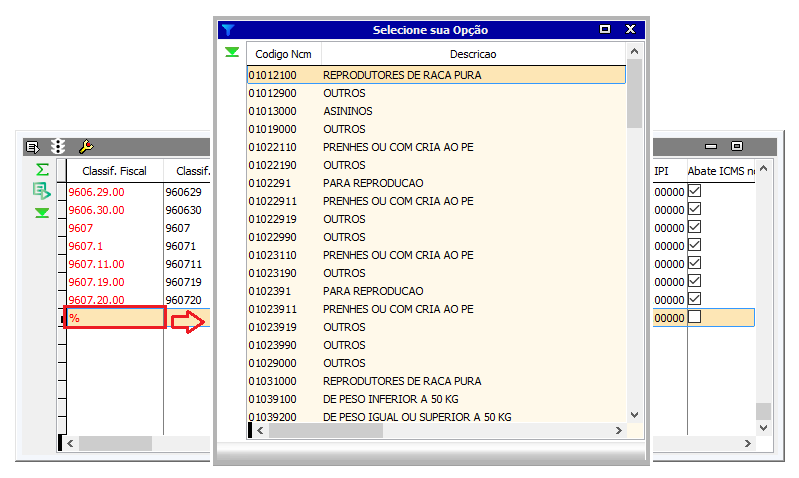Select row 01022110 PRENHES OU COM CRIA AO PE
This screenshot has height=478, width=799.
[436, 147]
